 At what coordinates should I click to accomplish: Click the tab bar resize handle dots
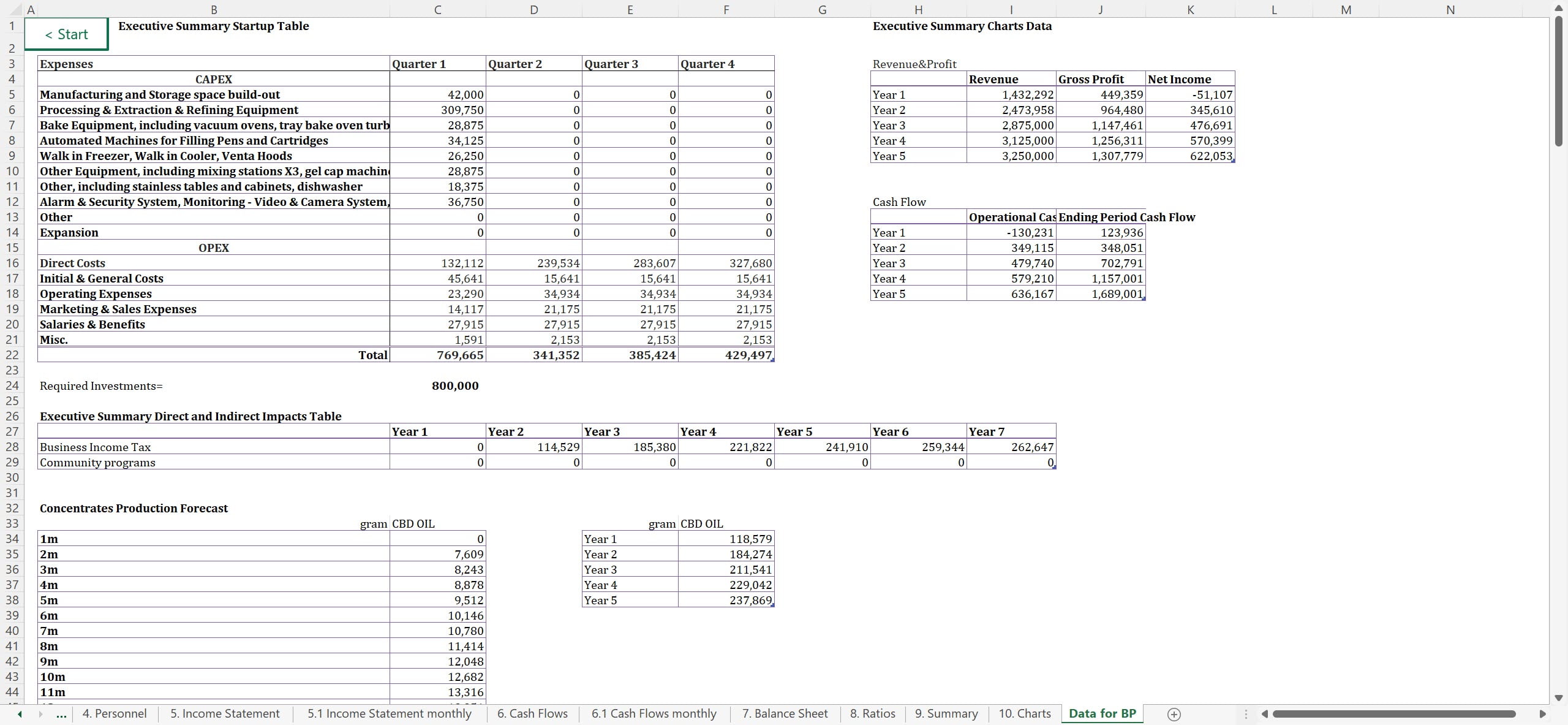point(1245,714)
